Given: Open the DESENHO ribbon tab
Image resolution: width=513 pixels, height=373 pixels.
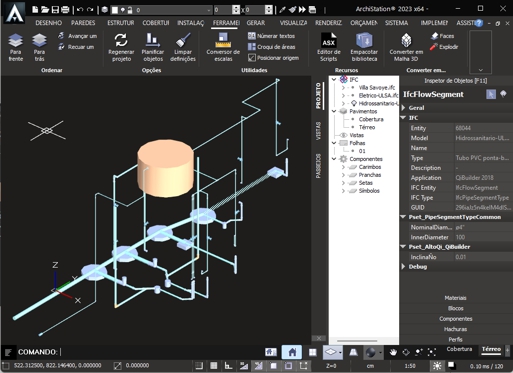Looking at the screenshot, I should [x=49, y=23].
